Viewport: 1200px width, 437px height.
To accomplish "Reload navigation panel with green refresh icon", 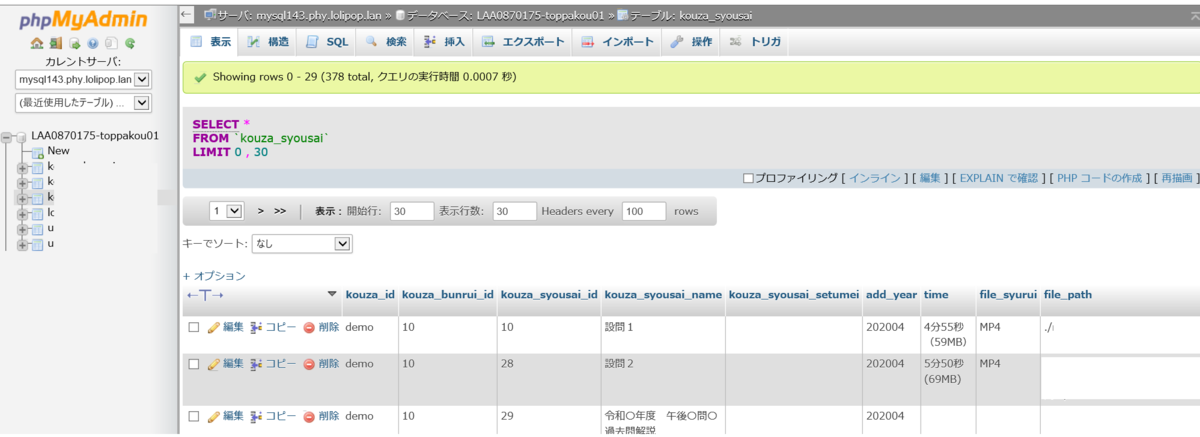I will click(x=130, y=43).
